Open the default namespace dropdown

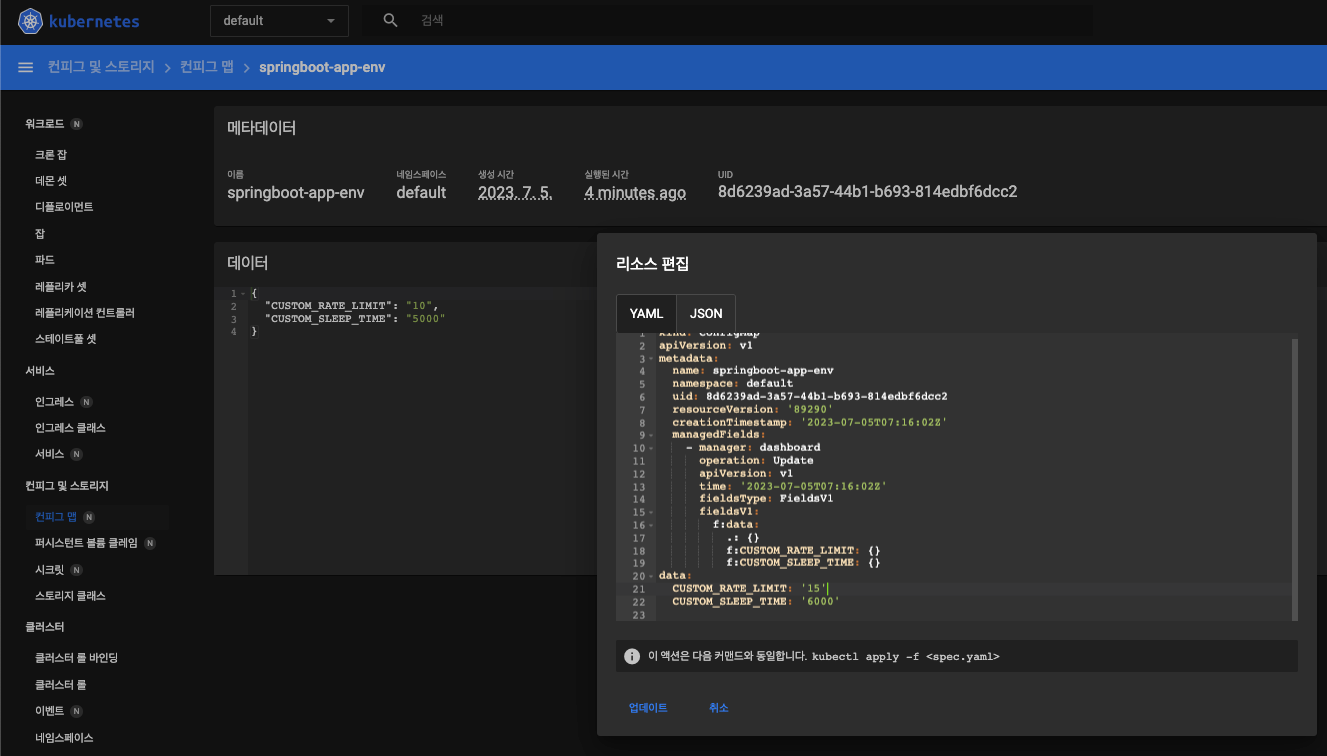point(279,20)
